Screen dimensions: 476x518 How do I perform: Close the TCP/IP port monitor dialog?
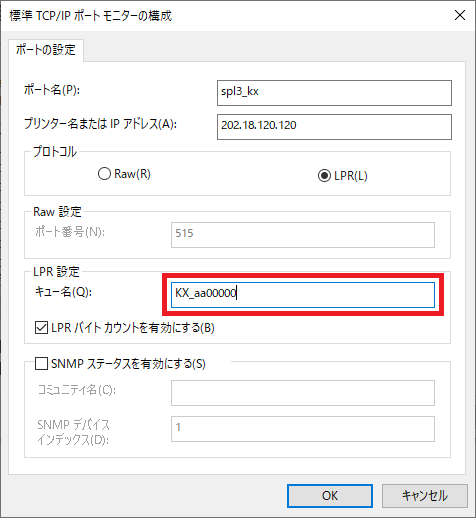pyautogui.click(x=460, y=15)
